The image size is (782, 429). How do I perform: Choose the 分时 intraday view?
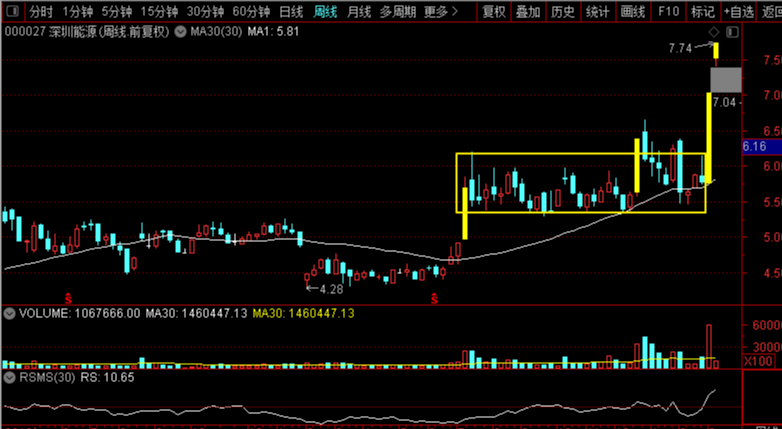pos(39,12)
